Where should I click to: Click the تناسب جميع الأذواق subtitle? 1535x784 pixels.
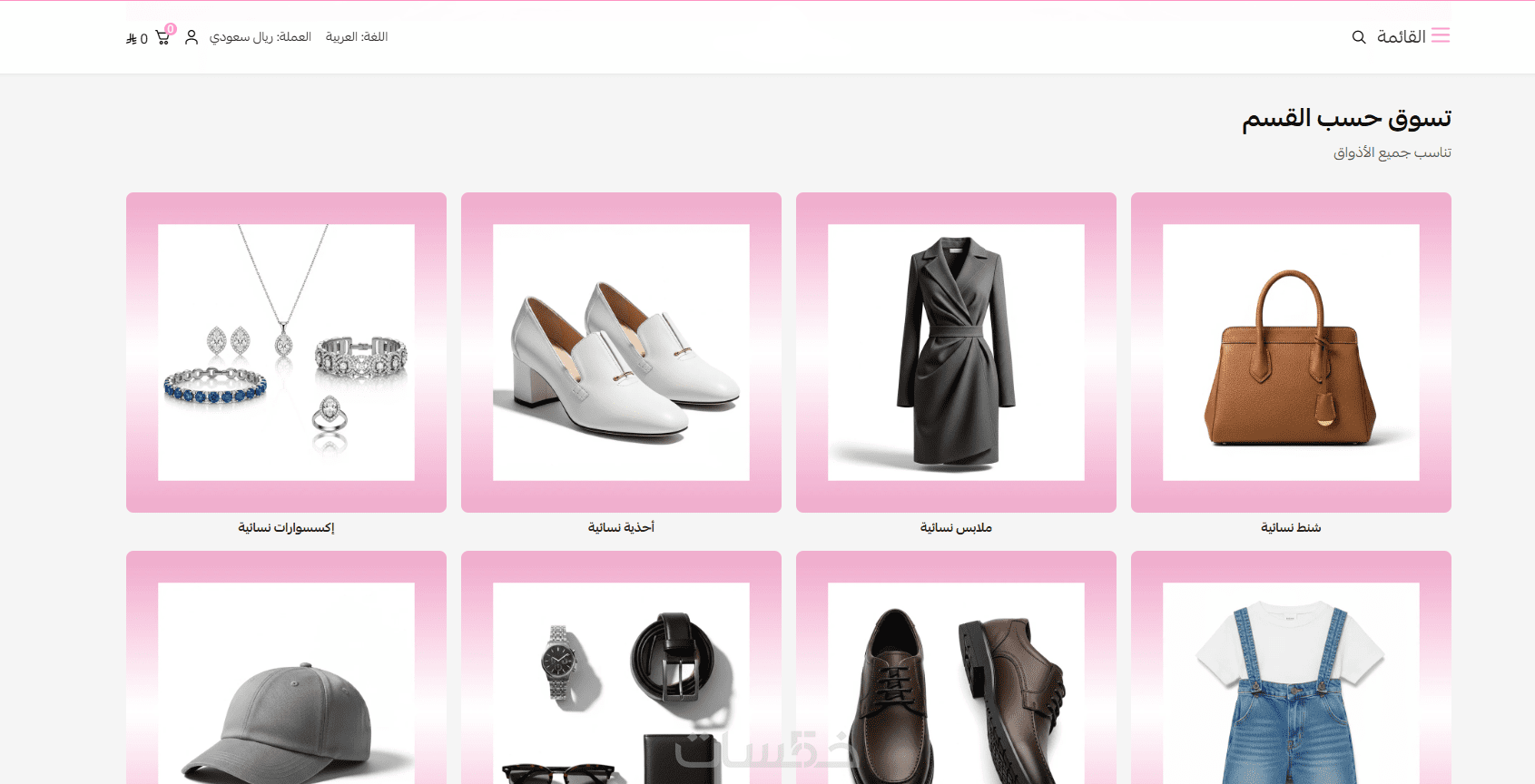1392,152
